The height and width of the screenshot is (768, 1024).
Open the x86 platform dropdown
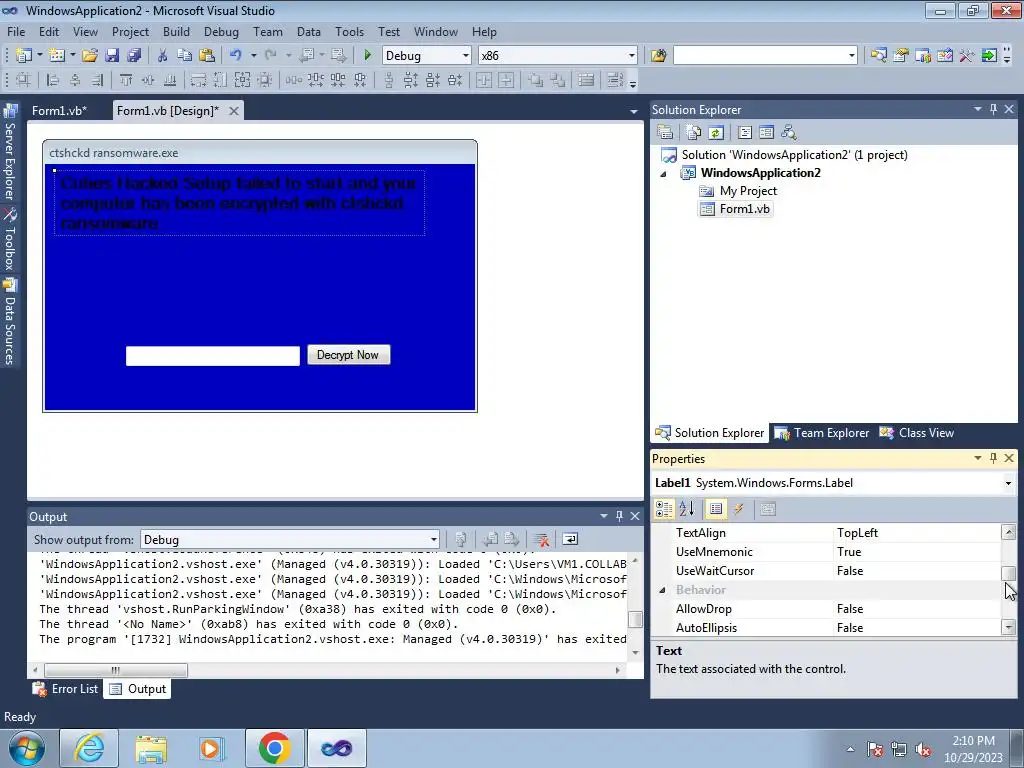pyautogui.click(x=632, y=56)
